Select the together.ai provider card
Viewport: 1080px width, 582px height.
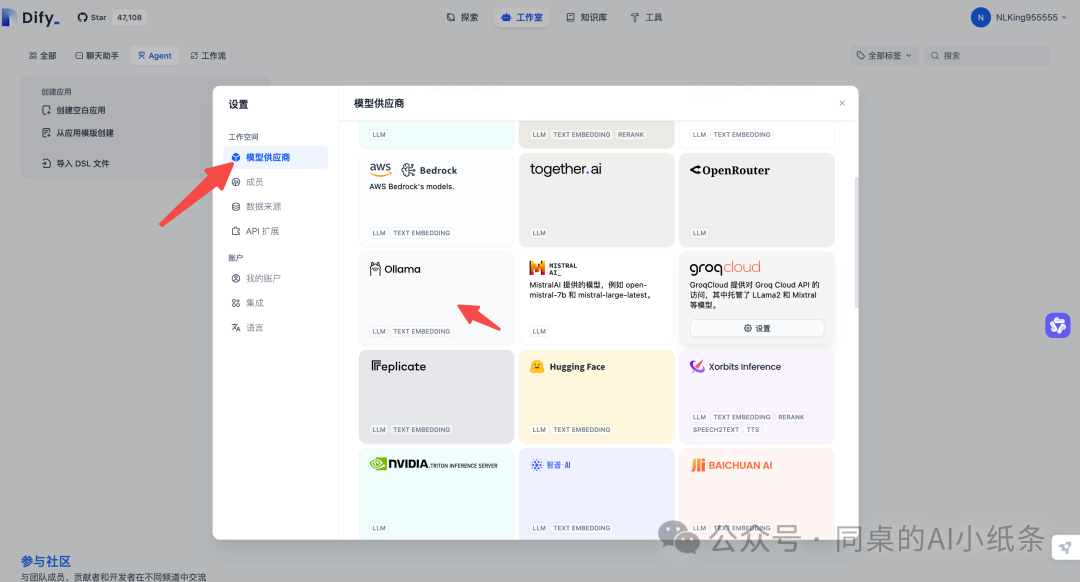(596, 200)
